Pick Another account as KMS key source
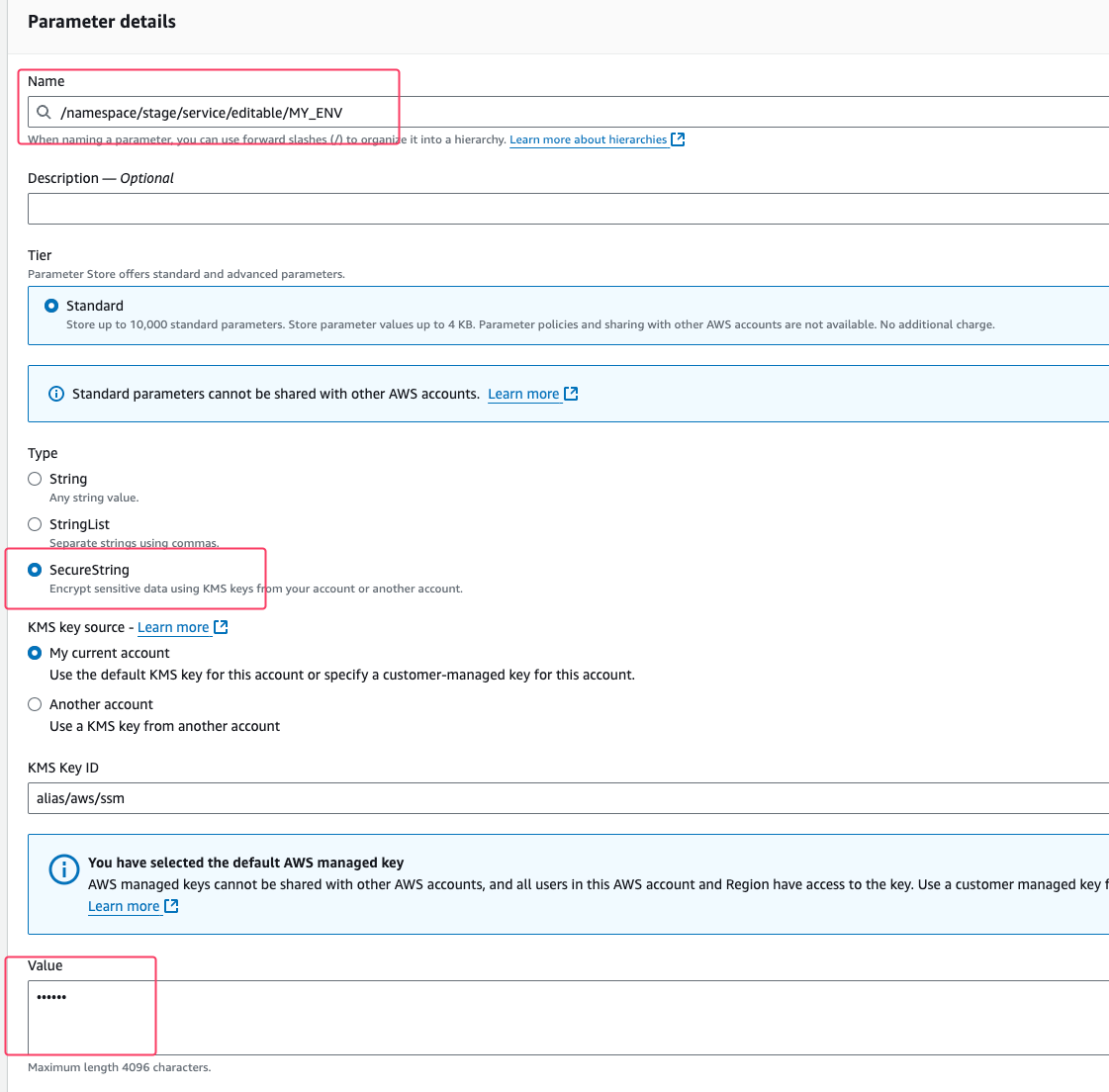 (35, 704)
